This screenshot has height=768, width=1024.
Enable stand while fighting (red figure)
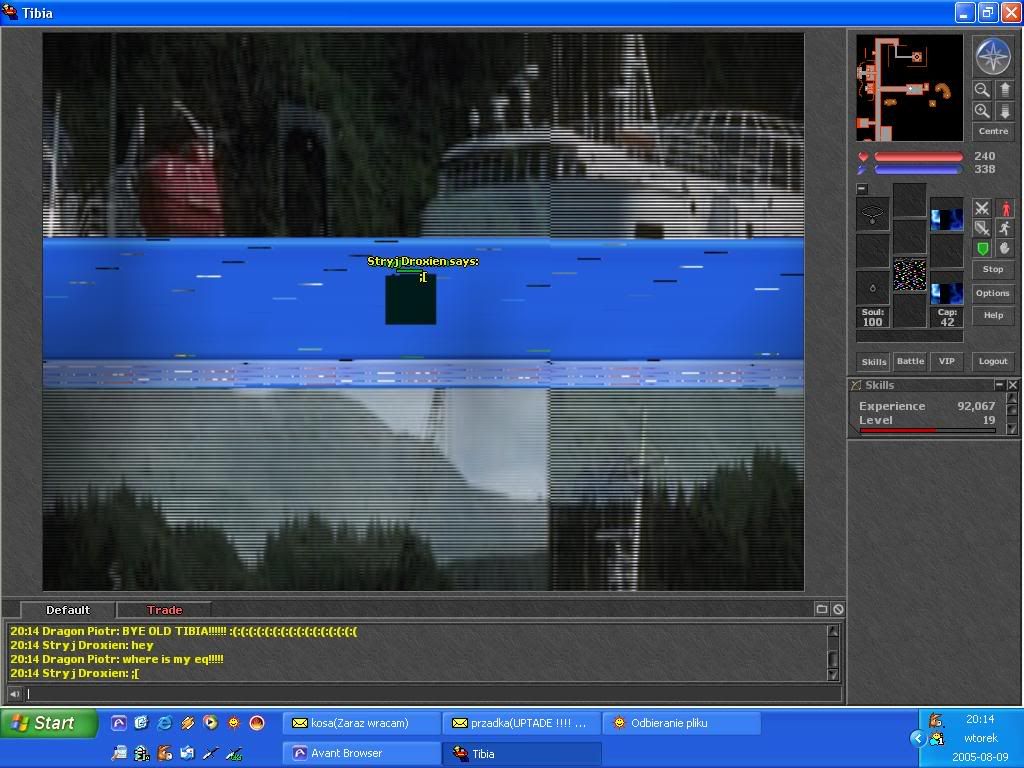point(1004,208)
